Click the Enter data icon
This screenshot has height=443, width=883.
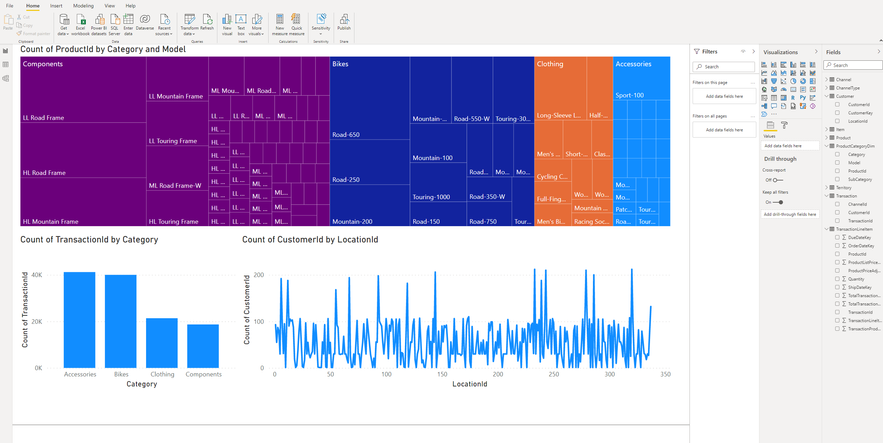pyautogui.click(x=128, y=19)
